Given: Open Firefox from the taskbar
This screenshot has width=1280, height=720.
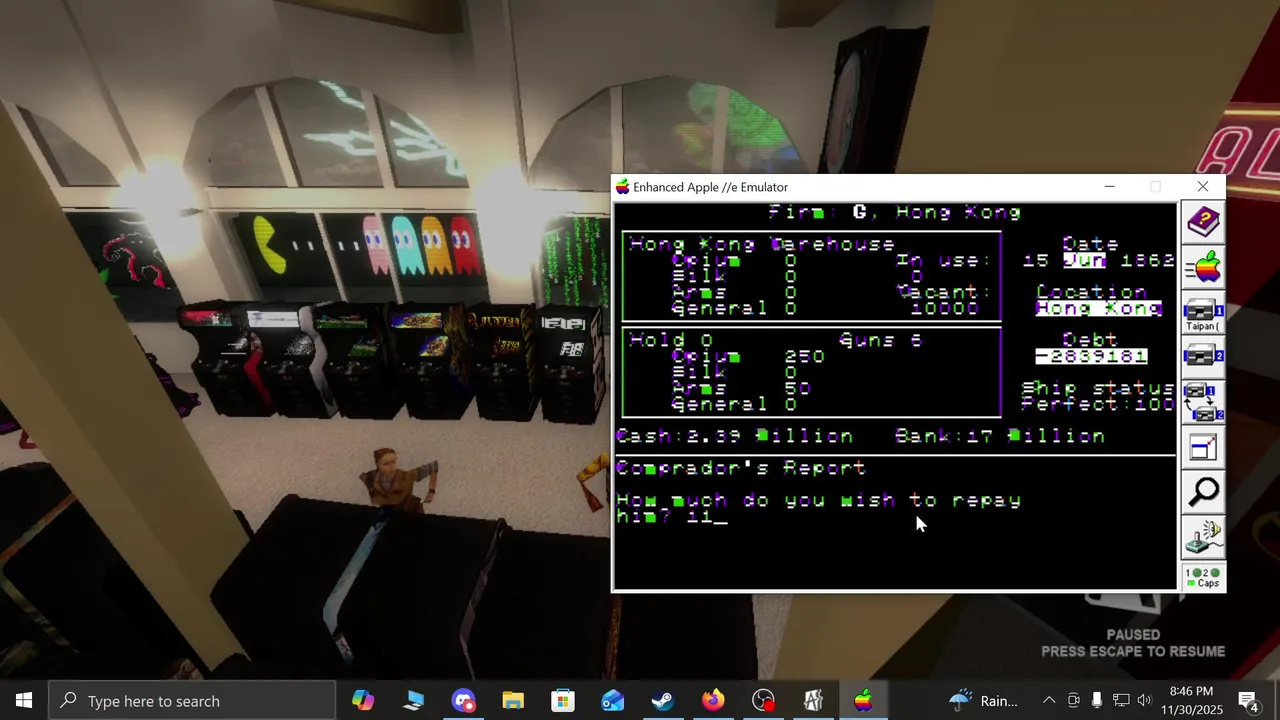Looking at the screenshot, I should tap(713, 700).
